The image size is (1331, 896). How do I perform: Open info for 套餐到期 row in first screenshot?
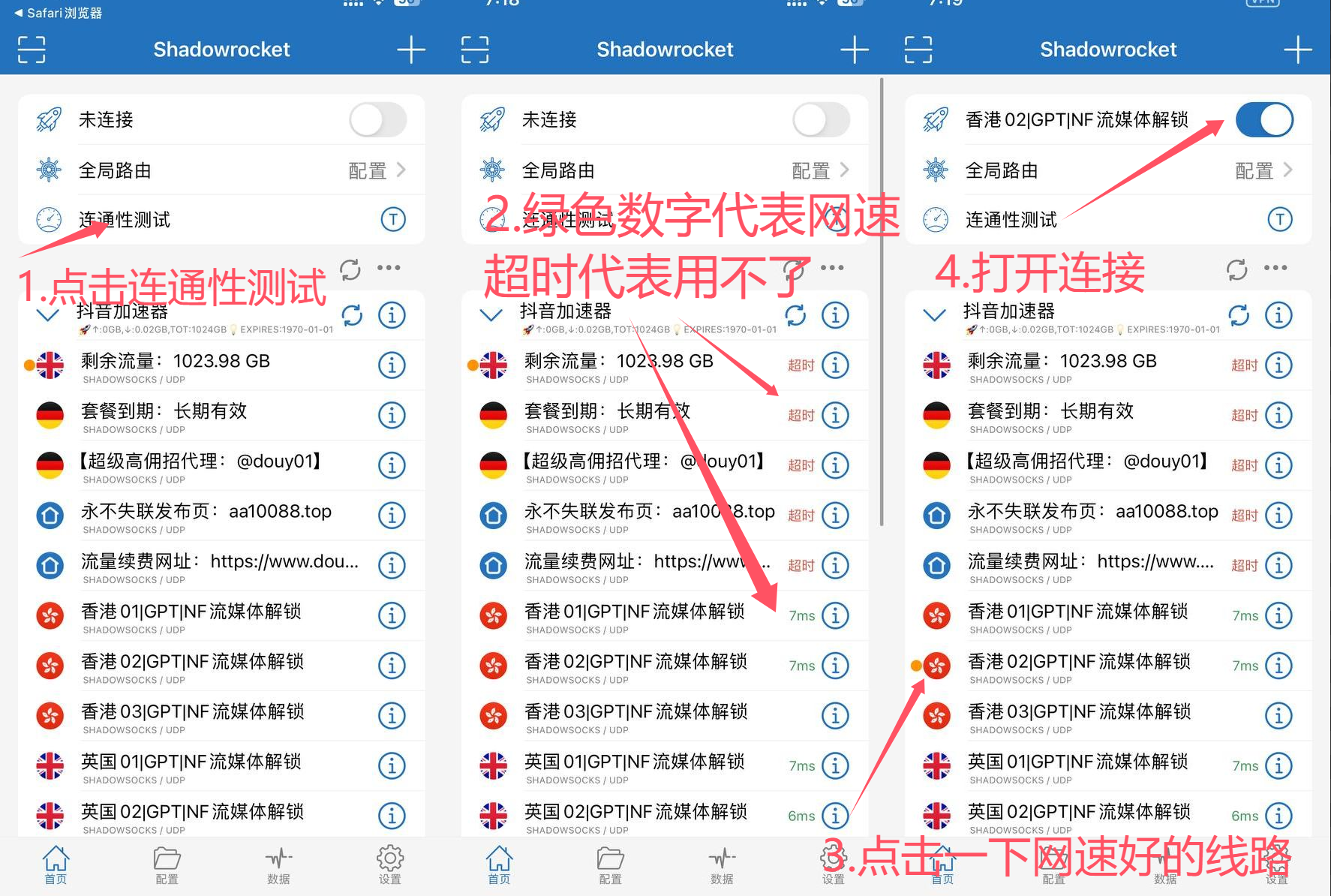point(392,415)
